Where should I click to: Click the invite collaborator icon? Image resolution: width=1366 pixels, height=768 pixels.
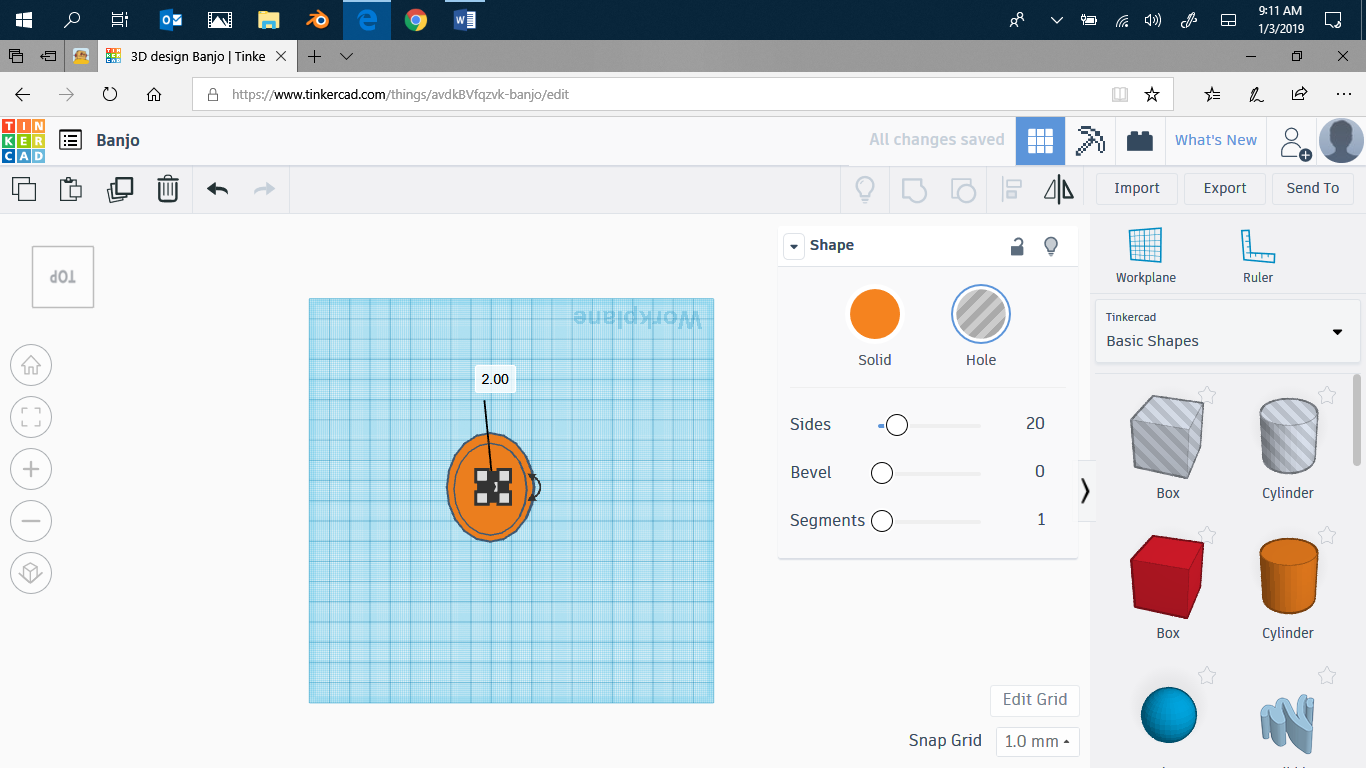[1295, 143]
